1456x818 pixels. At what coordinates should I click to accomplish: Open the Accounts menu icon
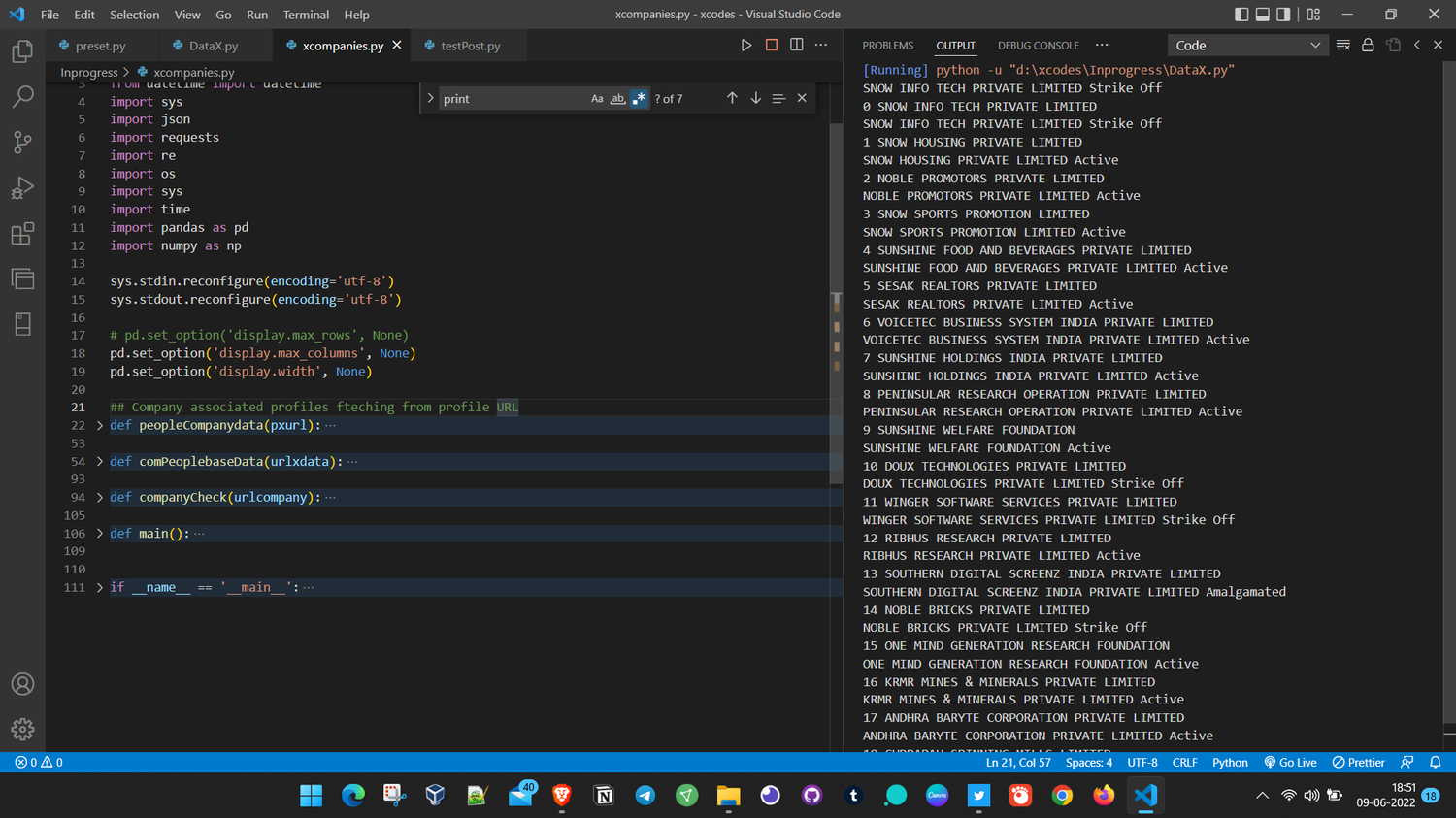point(22,684)
